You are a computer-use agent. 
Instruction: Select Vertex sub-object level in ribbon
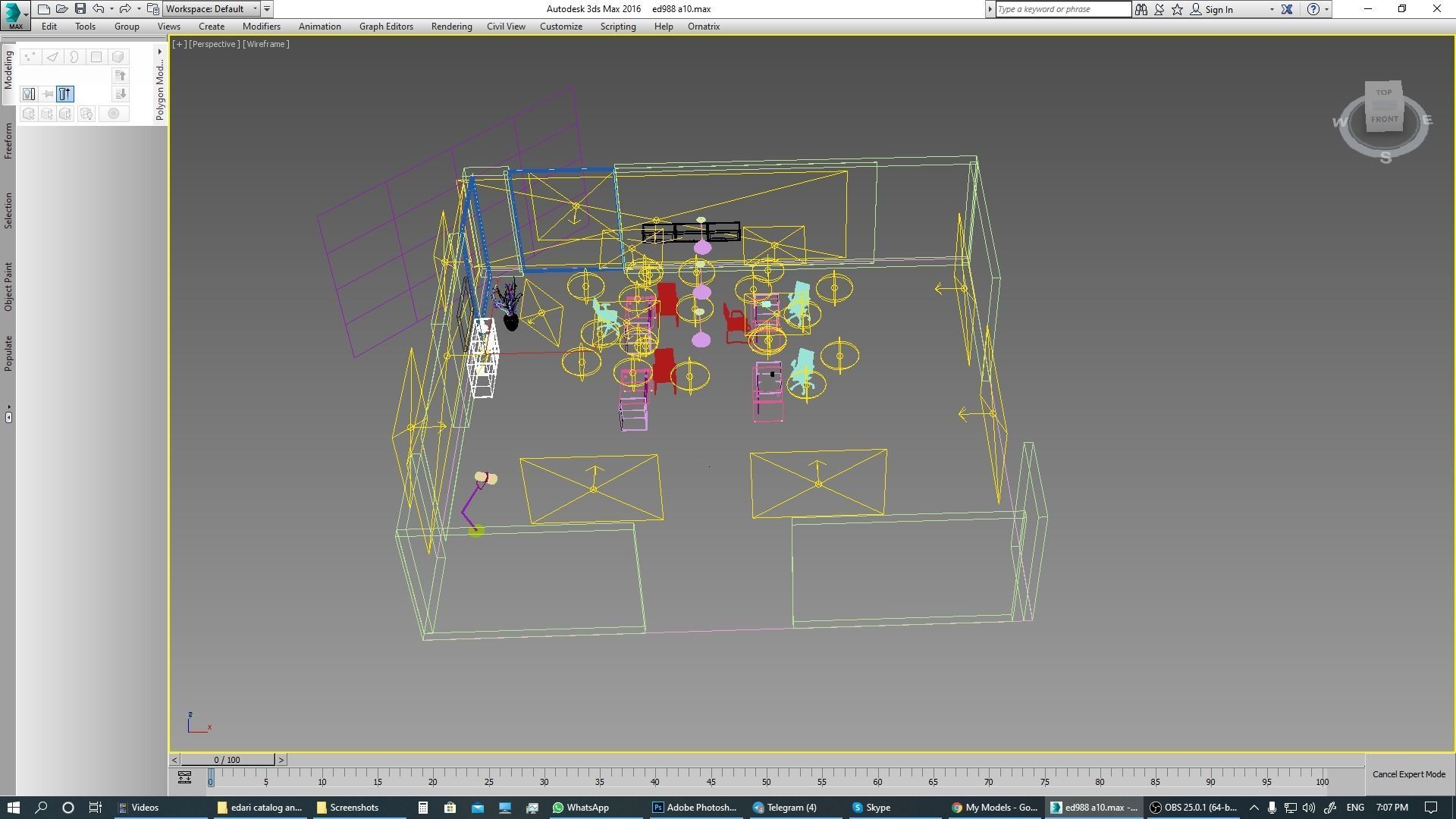pyautogui.click(x=30, y=57)
